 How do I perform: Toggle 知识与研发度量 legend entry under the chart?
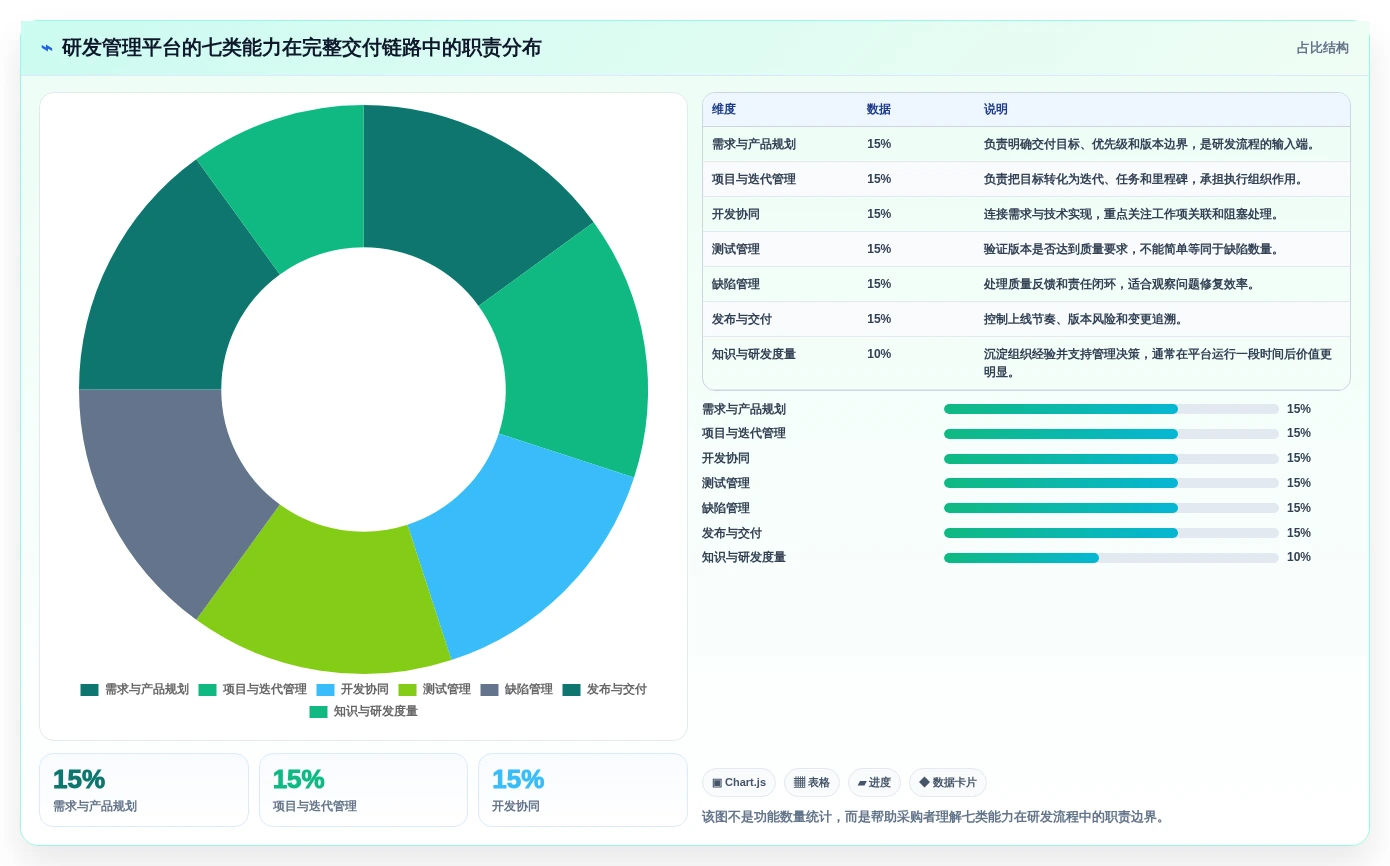coord(364,712)
